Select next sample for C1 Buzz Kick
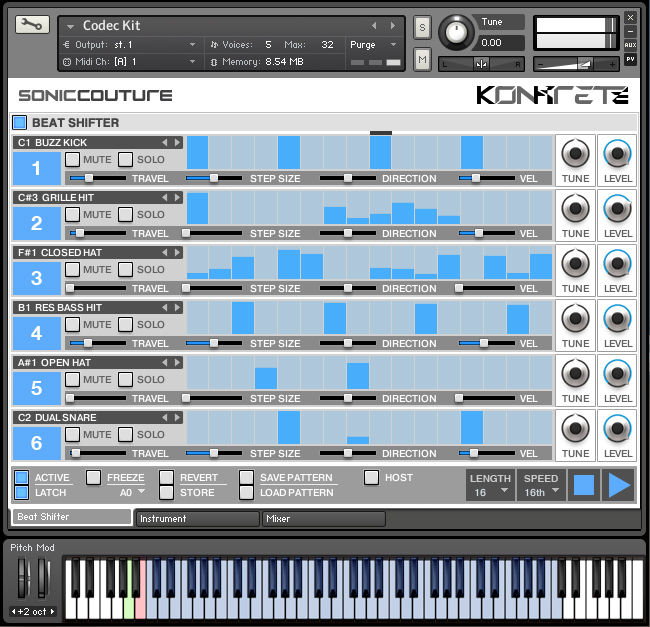The image size is (650, 627). coord(177,143)
